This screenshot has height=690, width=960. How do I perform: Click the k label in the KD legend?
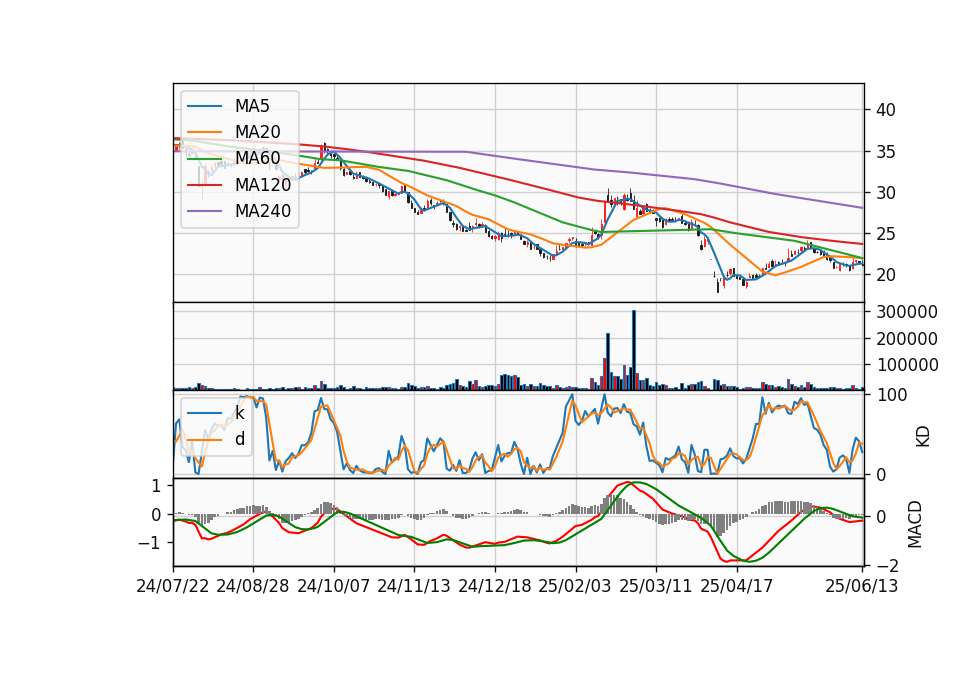point(239,413)
